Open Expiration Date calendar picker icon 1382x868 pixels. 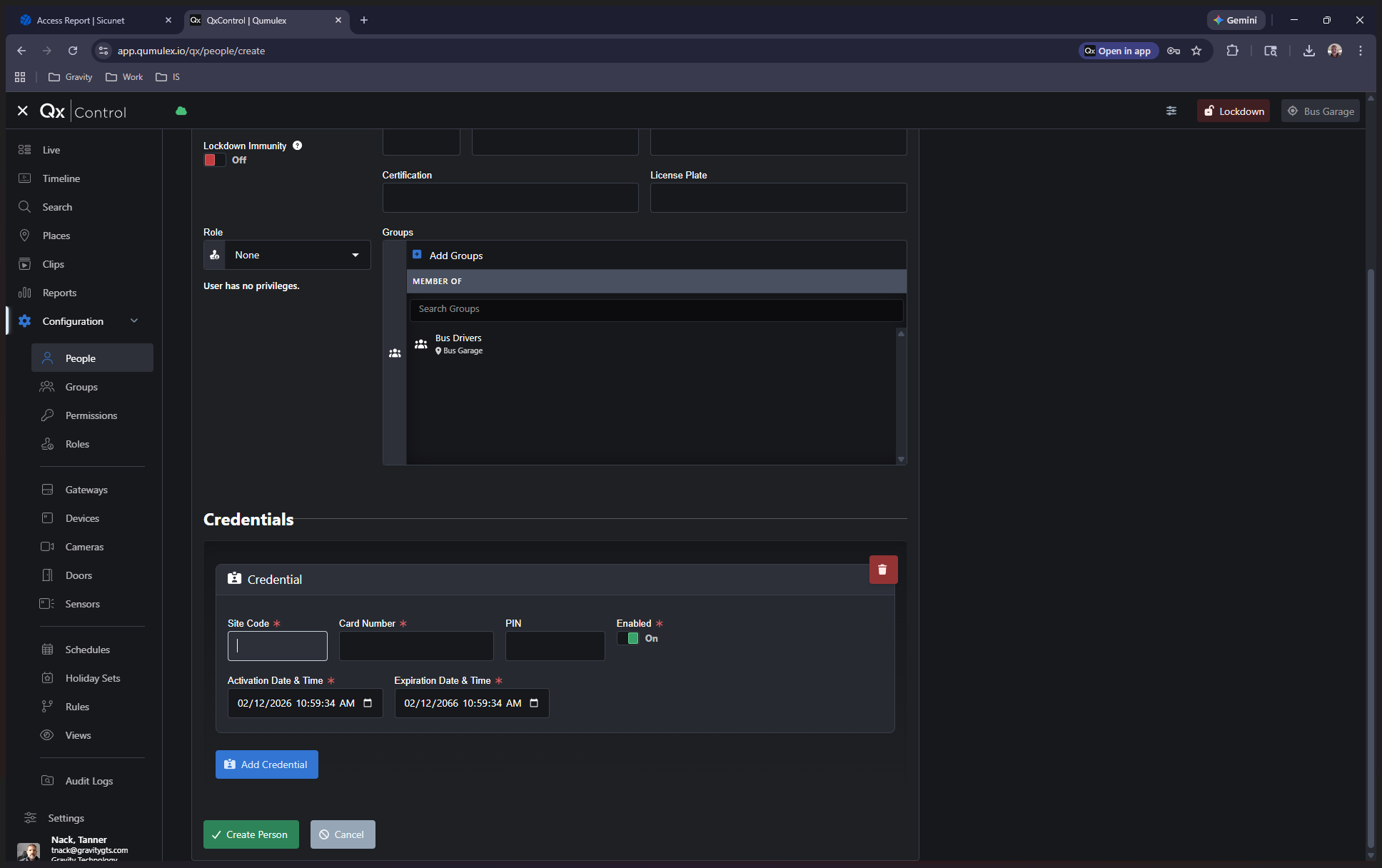coord(534,703)
